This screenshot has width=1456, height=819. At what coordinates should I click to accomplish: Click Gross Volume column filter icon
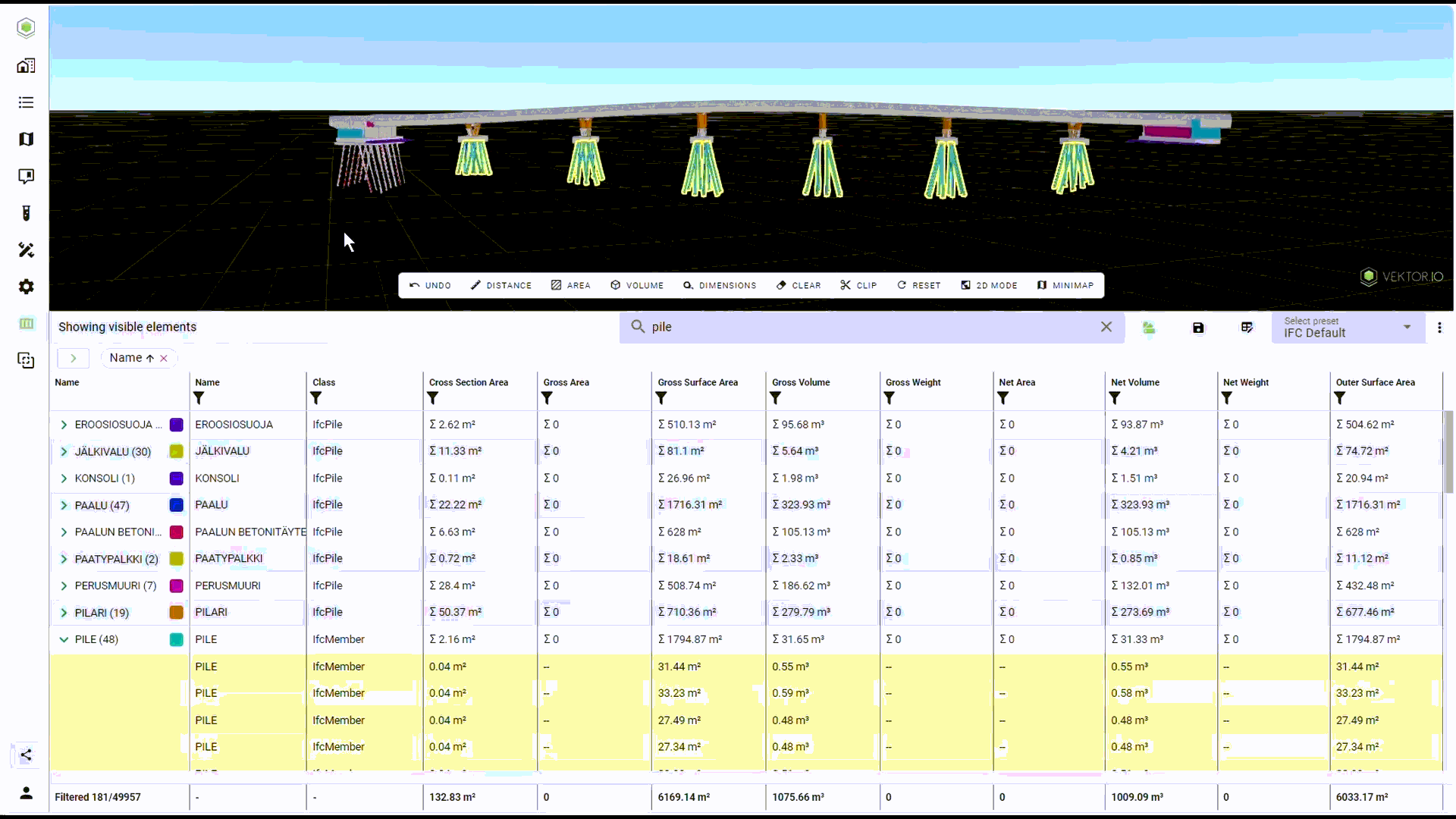(776, 398)
